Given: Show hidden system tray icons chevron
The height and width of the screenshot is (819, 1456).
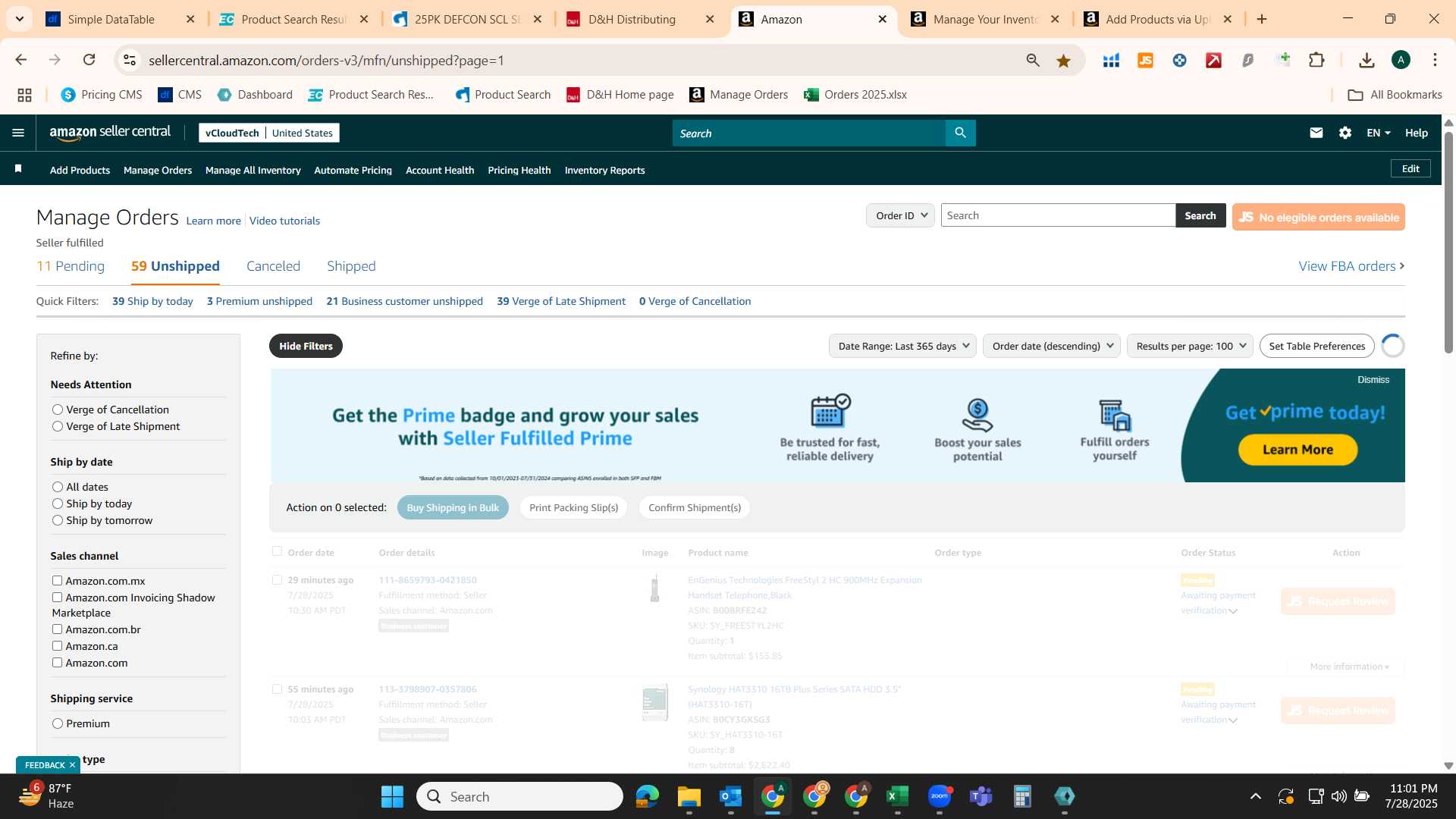Looking at the screenshot, I should click(1255, 796).
